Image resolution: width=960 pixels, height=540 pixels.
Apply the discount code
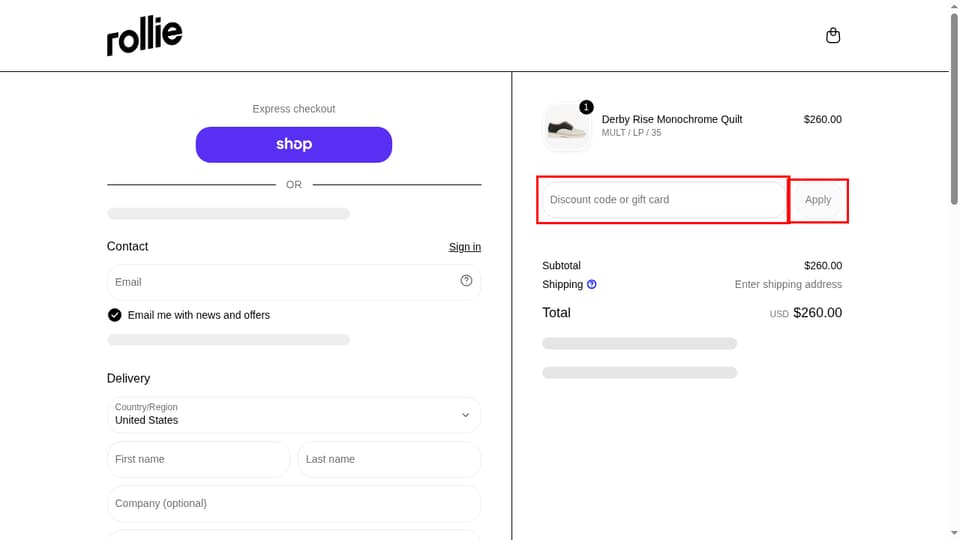tap(818, 200)
